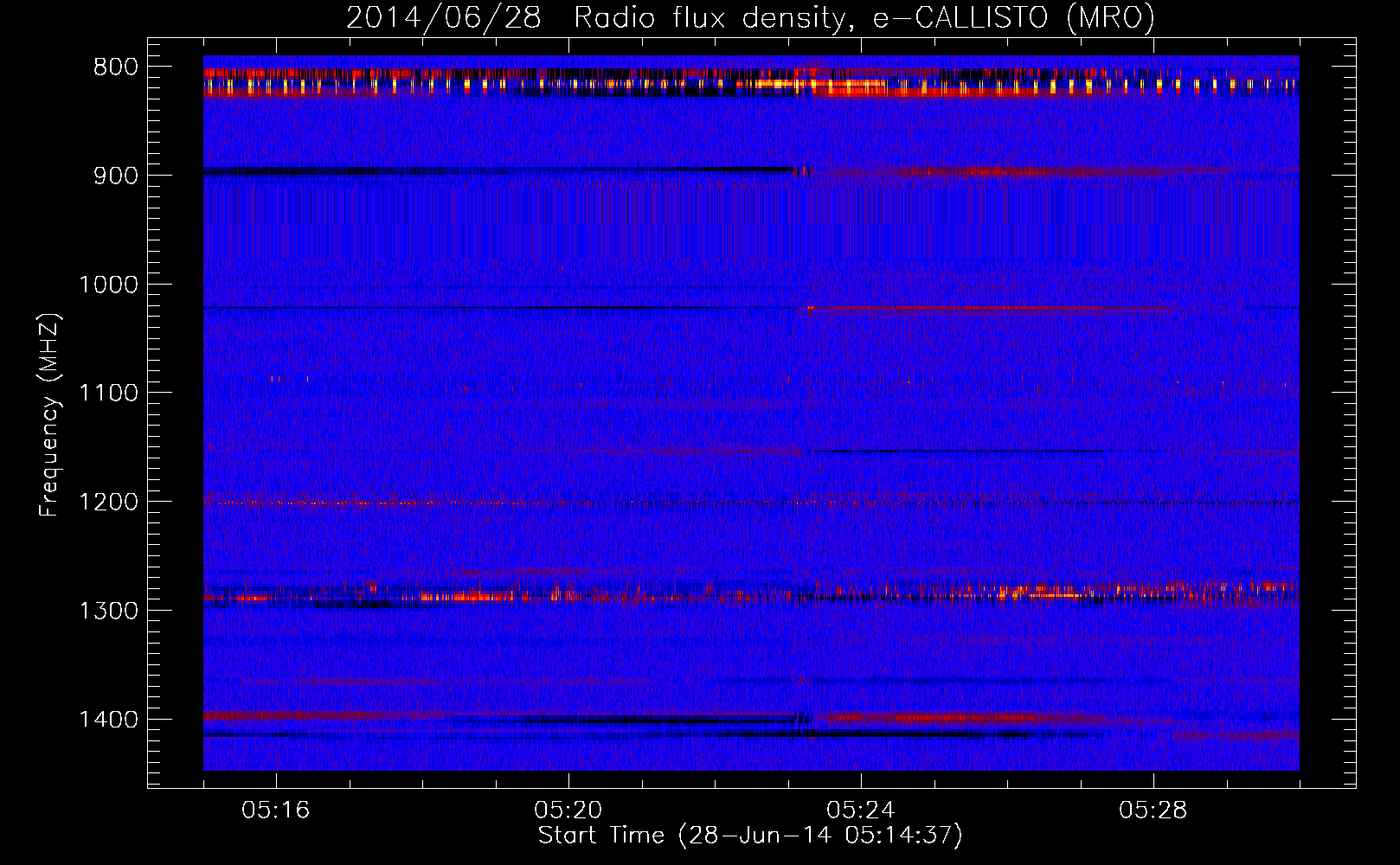
Task: Click the plot title 'Radio flux density, e-CALLISTO (MRO)'
Action: [864, 18]
